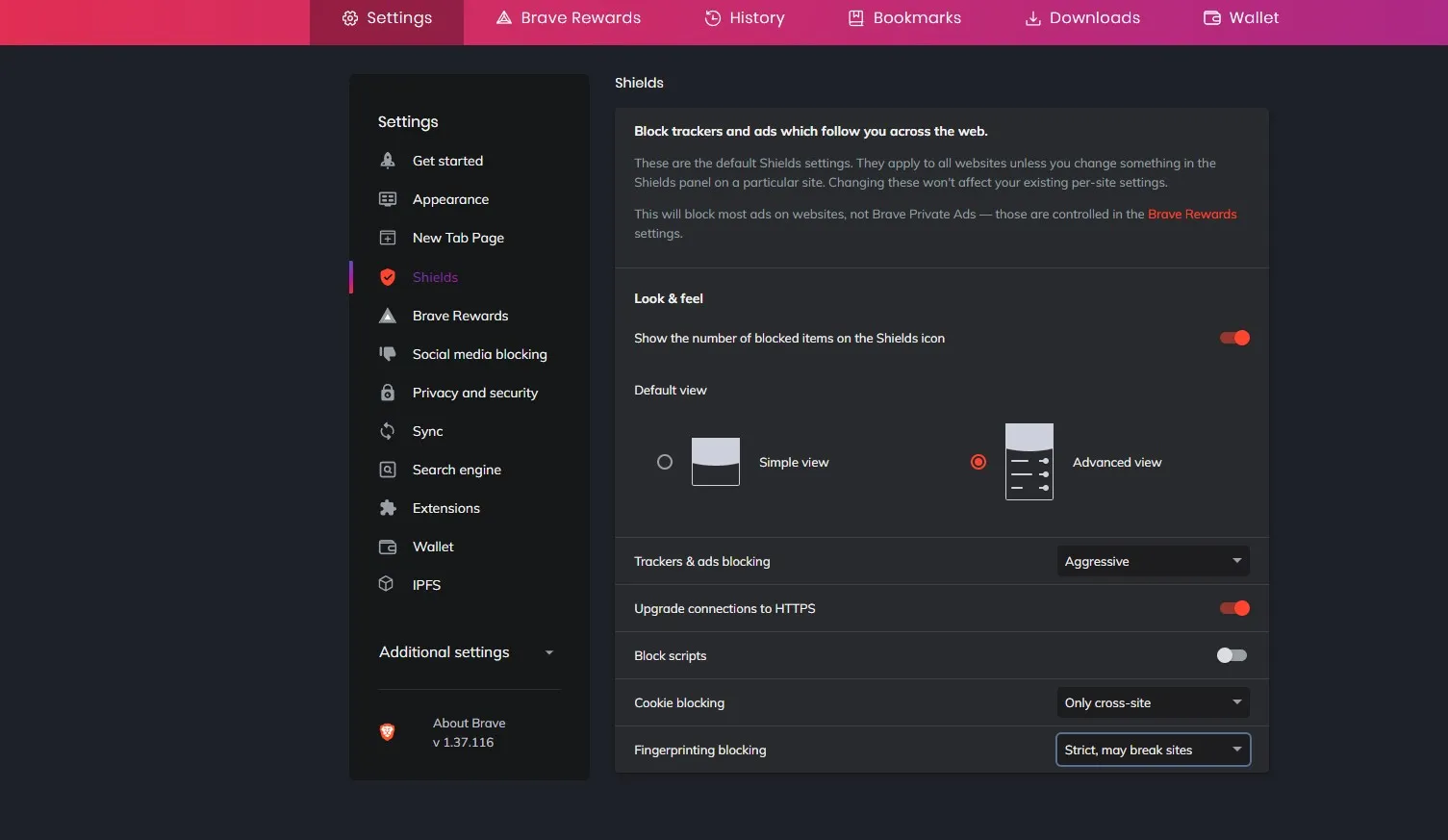Select Simple view radio button
1448x840 pixels.
pos(664,462)
